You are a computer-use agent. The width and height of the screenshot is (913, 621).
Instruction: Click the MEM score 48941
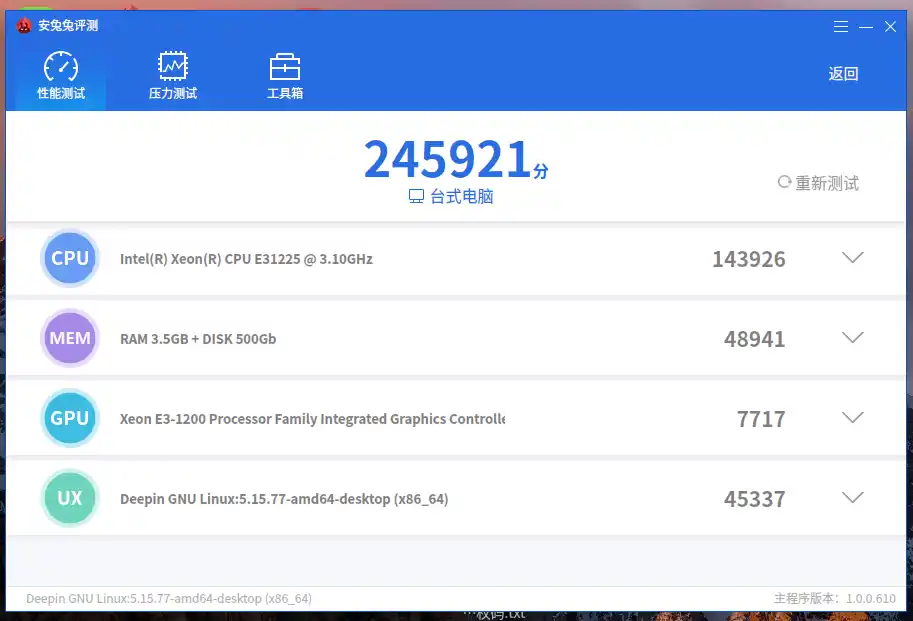755,339
